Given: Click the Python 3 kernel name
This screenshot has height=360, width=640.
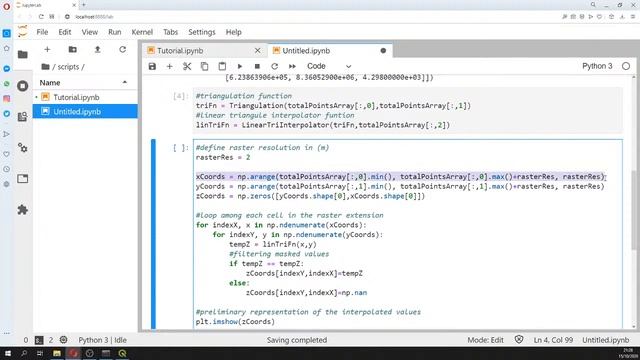Looking at the screenshot, I should 597,66.
